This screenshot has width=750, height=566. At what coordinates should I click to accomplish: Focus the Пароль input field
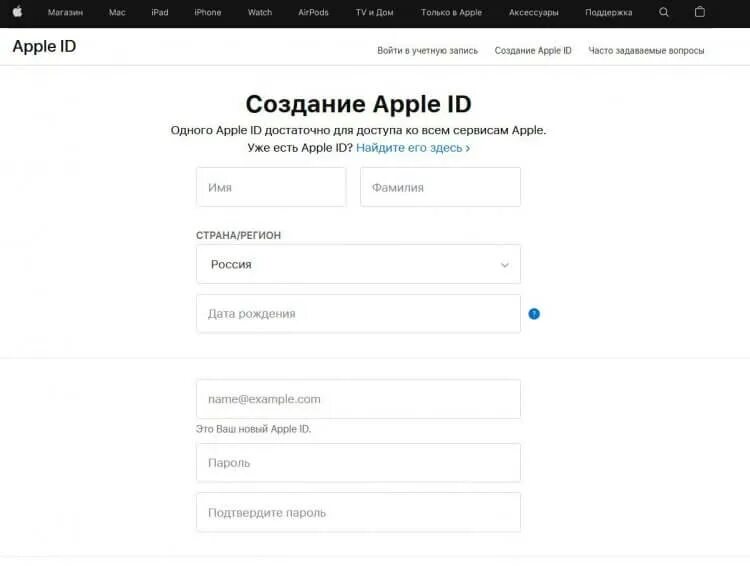point(358,463)
